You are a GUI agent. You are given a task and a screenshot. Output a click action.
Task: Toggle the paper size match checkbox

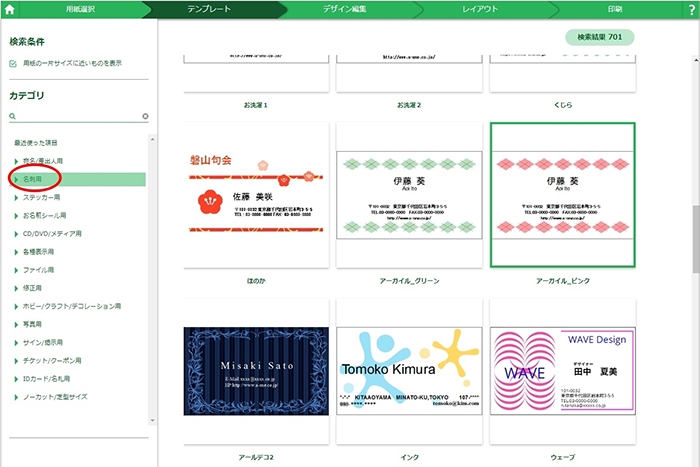pos(13,63)
